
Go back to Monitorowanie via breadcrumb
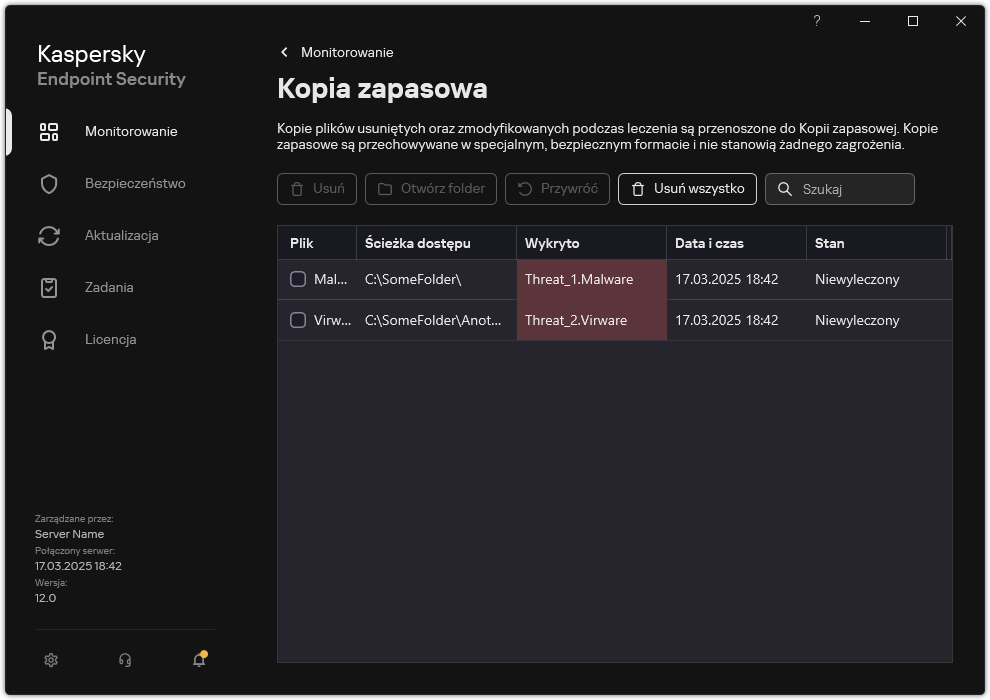pos(346,52)
